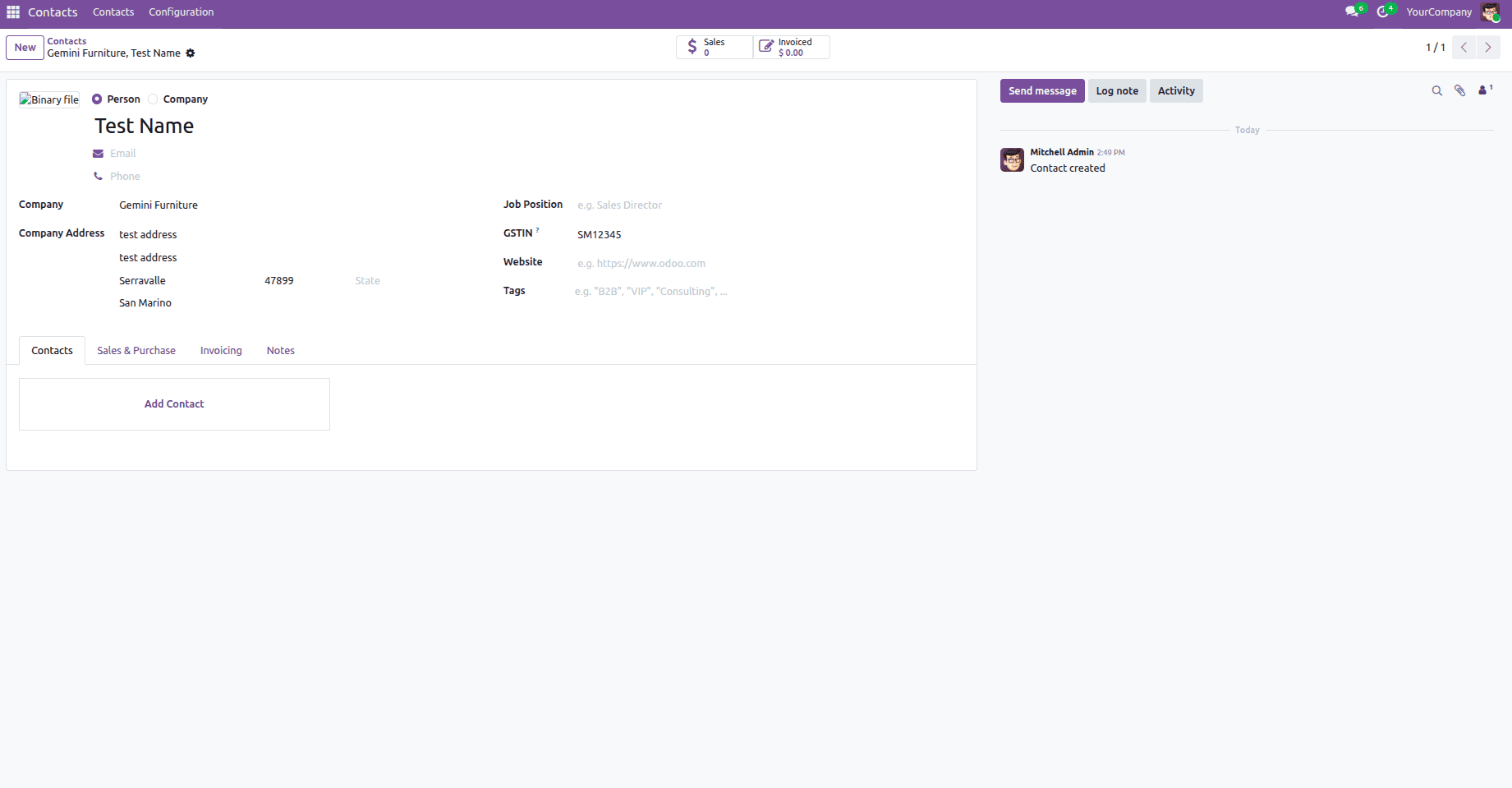The image size is (1512, 788).
Task: Click the Activity button
Action: pos(1176,91)
